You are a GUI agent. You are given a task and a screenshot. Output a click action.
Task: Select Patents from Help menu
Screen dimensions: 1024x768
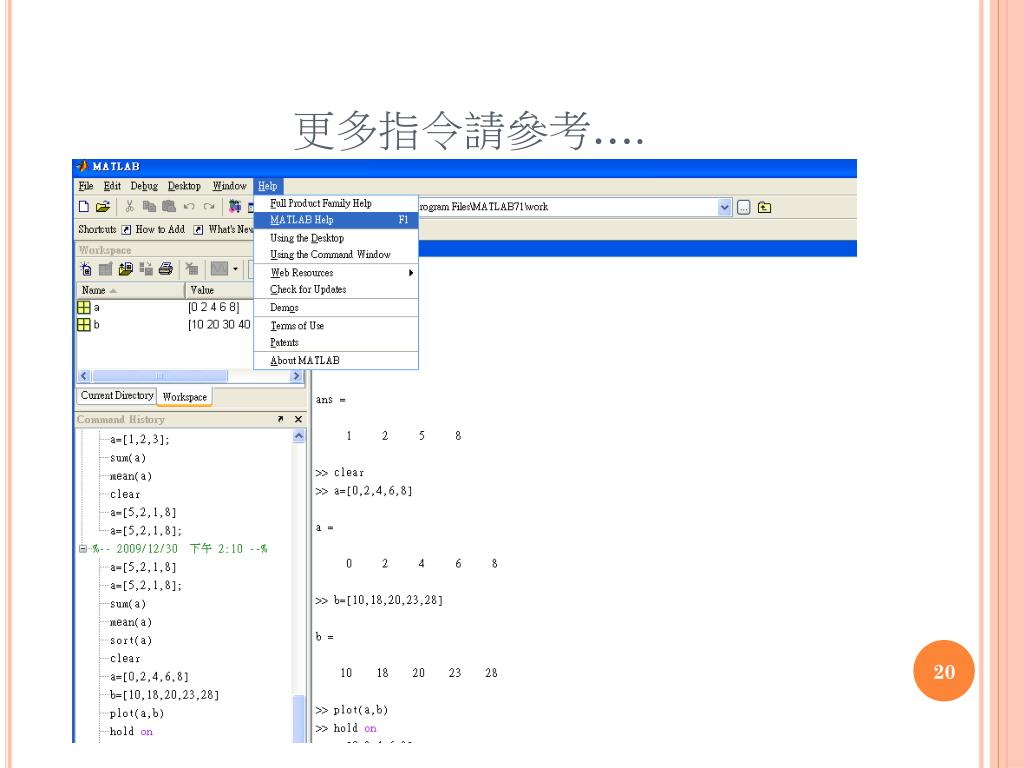[336, 342]
